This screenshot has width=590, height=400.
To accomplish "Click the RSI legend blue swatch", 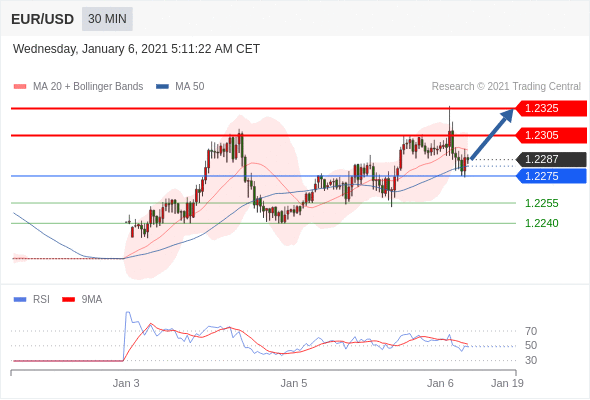I will point(20,300).
